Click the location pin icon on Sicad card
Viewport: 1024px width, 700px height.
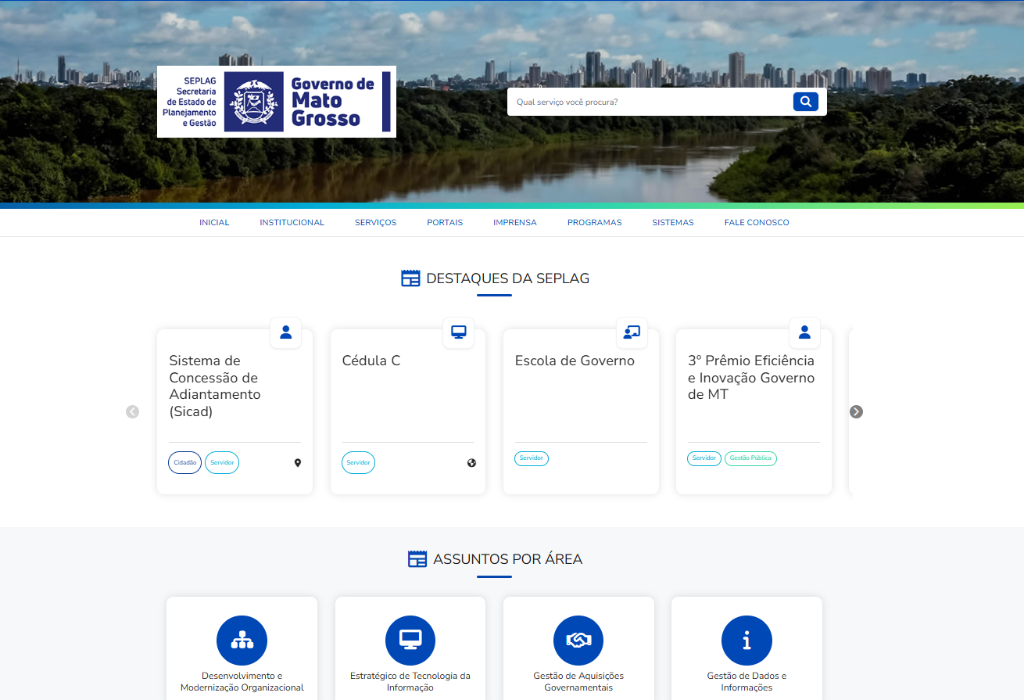click(297, 463)
